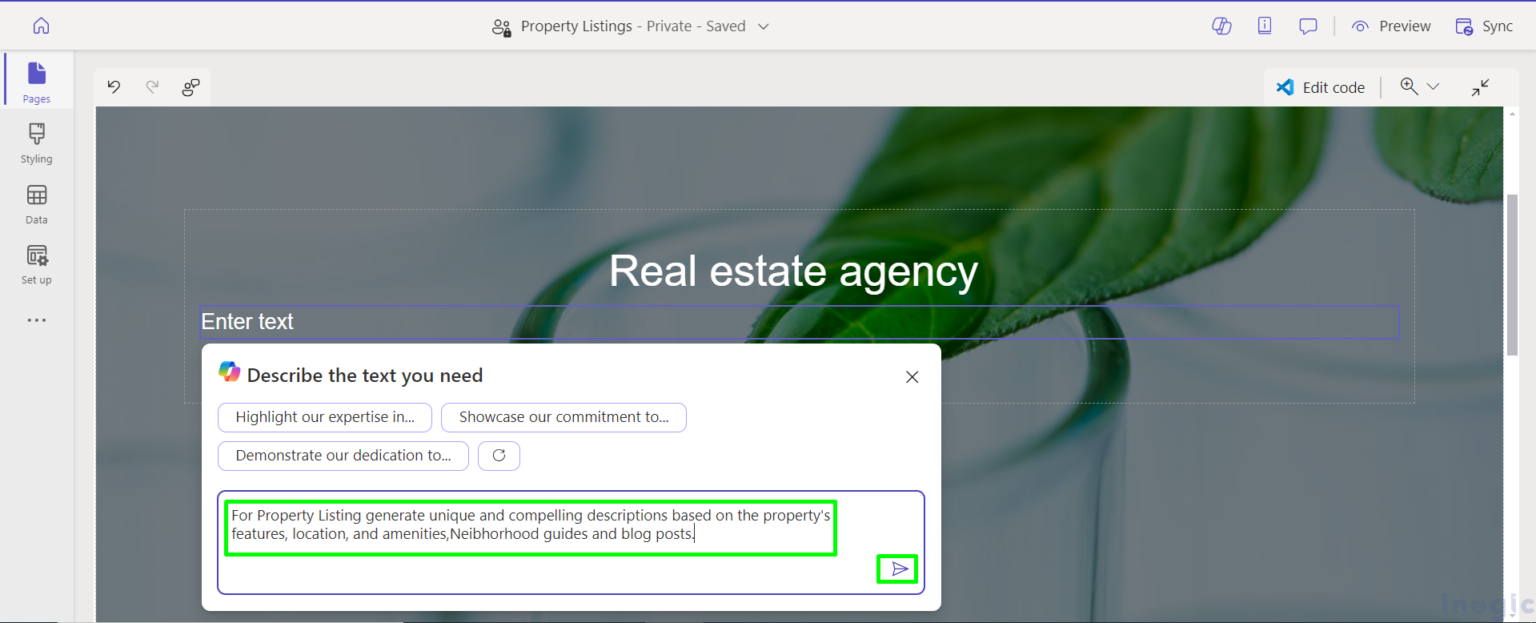Screen dimensions: 1536x623
Task: Collapse the full-screen editor view
Action: click(x=1480, y=87)
